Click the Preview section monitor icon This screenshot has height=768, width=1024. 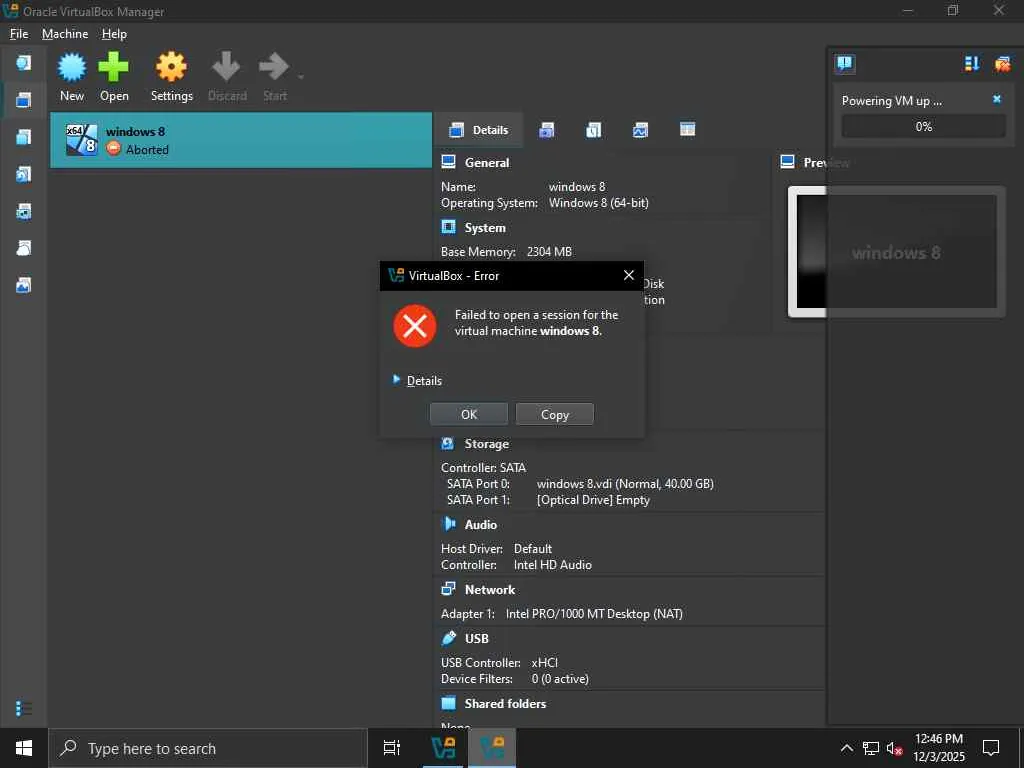tap(788, 162)
